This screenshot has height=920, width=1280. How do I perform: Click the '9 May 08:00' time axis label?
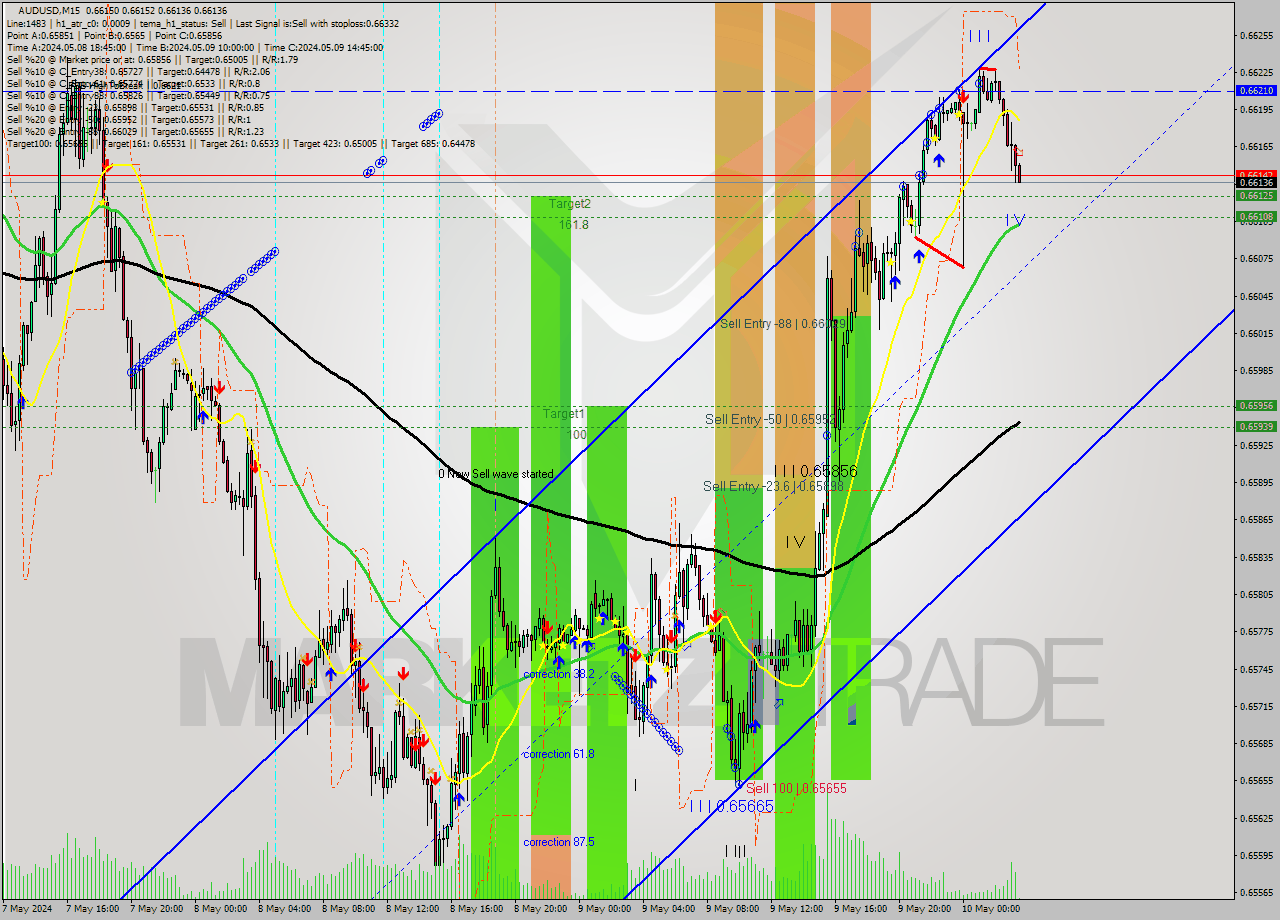pyautogui.click(x=733, y=910)
